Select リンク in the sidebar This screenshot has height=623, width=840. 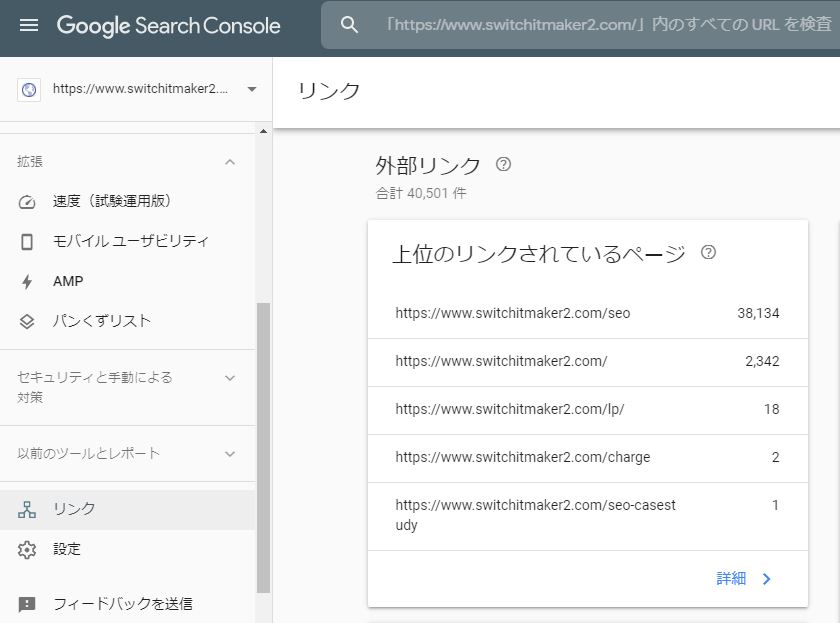click(128, 509)
